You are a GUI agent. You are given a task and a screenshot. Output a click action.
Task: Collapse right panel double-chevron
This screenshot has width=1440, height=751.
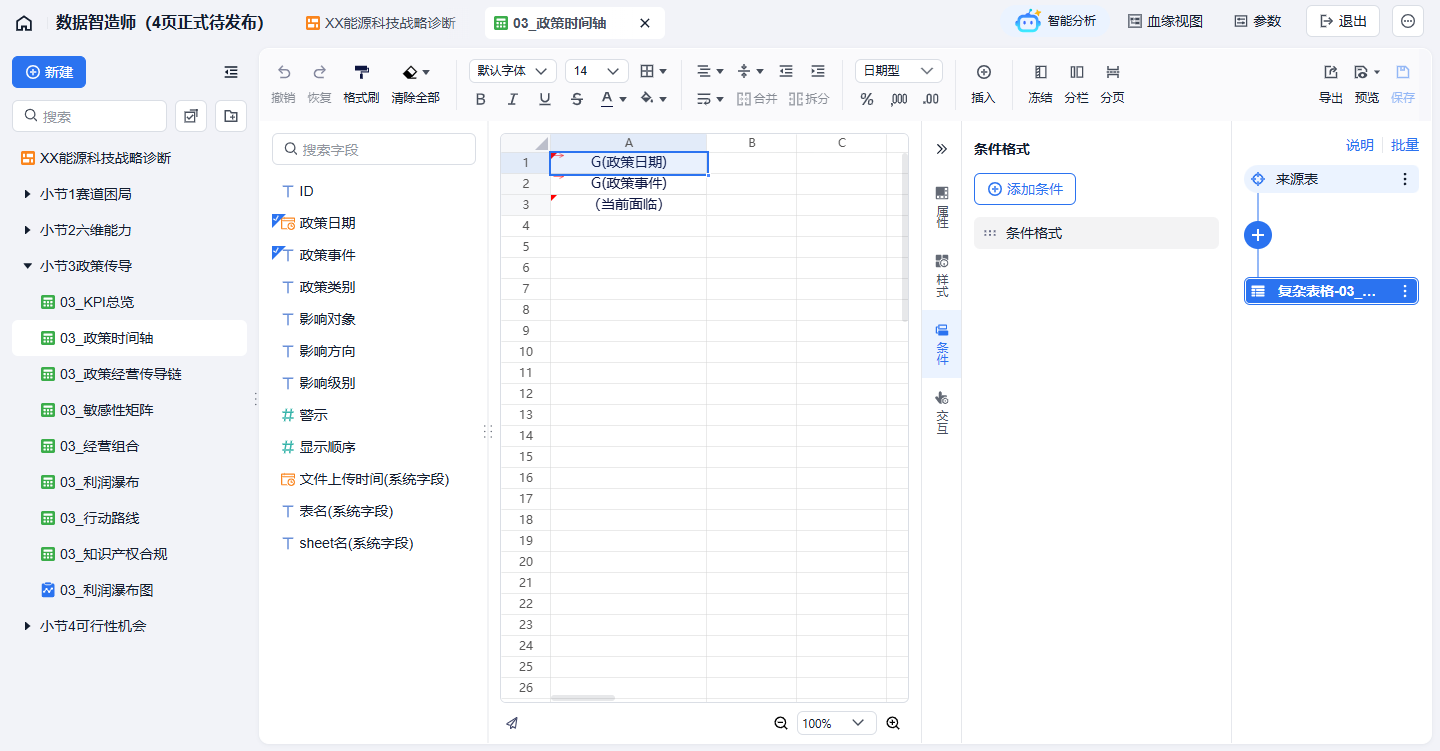click(941, 149)
